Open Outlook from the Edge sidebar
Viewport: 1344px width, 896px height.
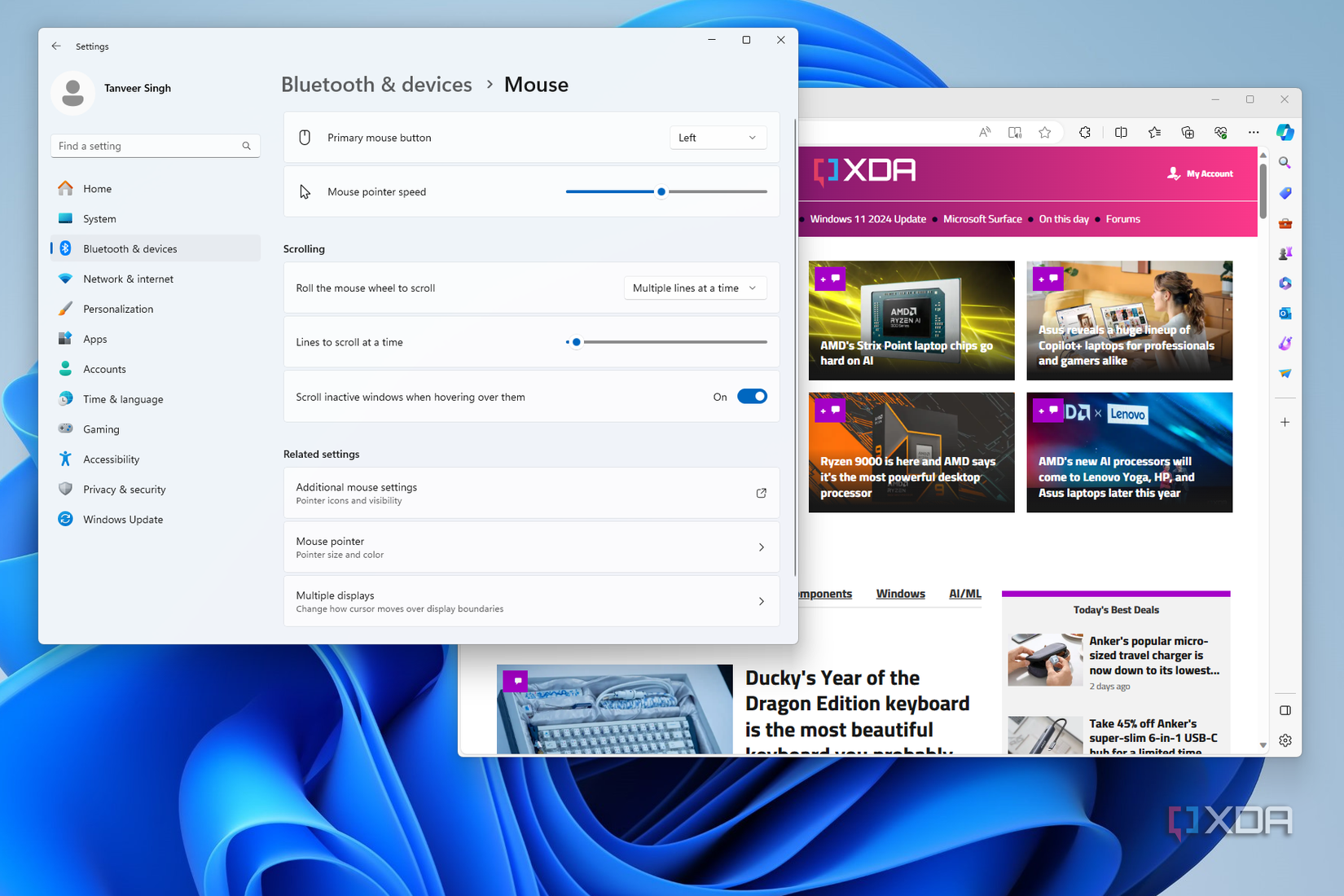point(1285,313)
